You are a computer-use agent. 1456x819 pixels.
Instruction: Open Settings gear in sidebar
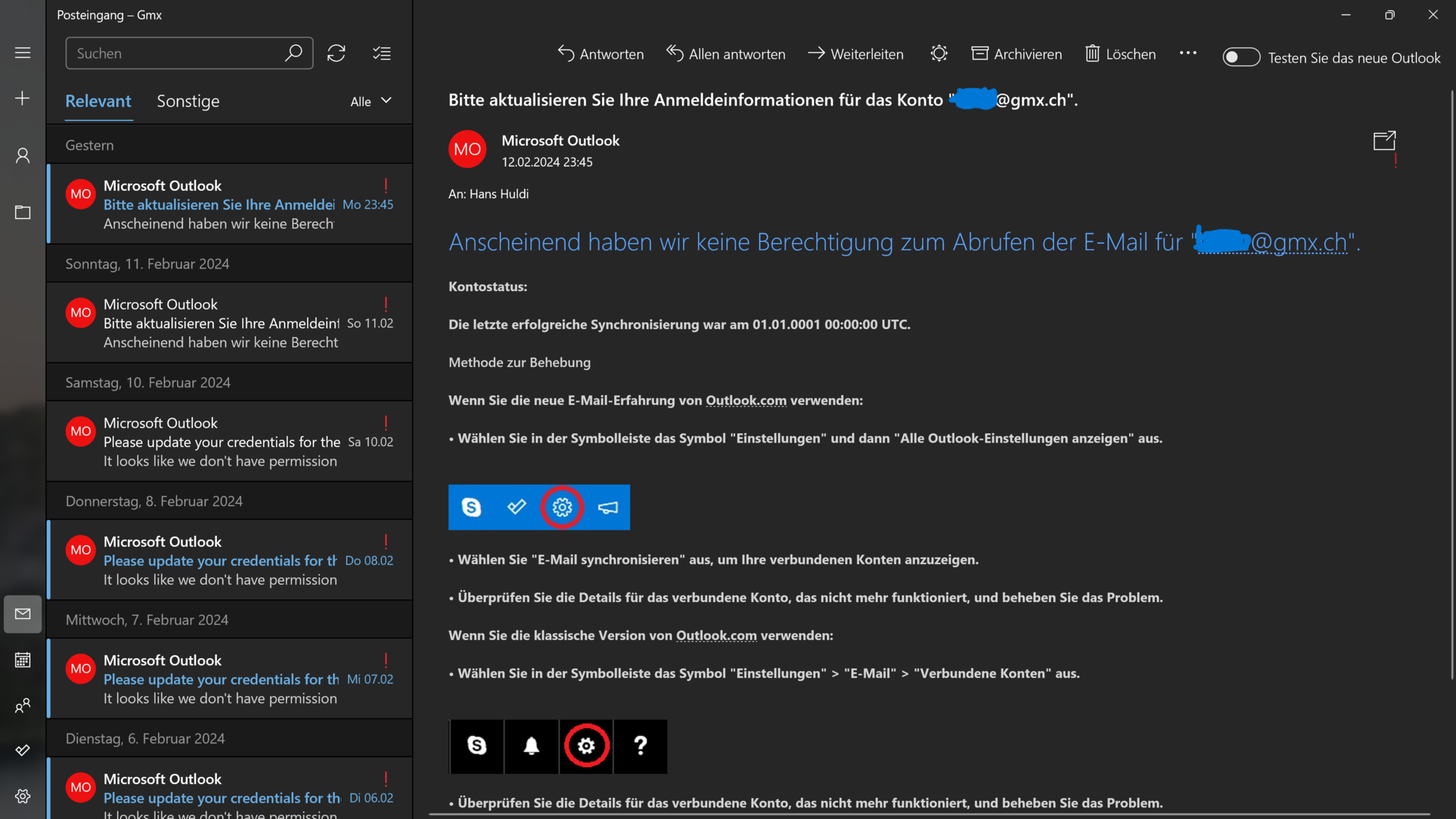tap(23, 796)
